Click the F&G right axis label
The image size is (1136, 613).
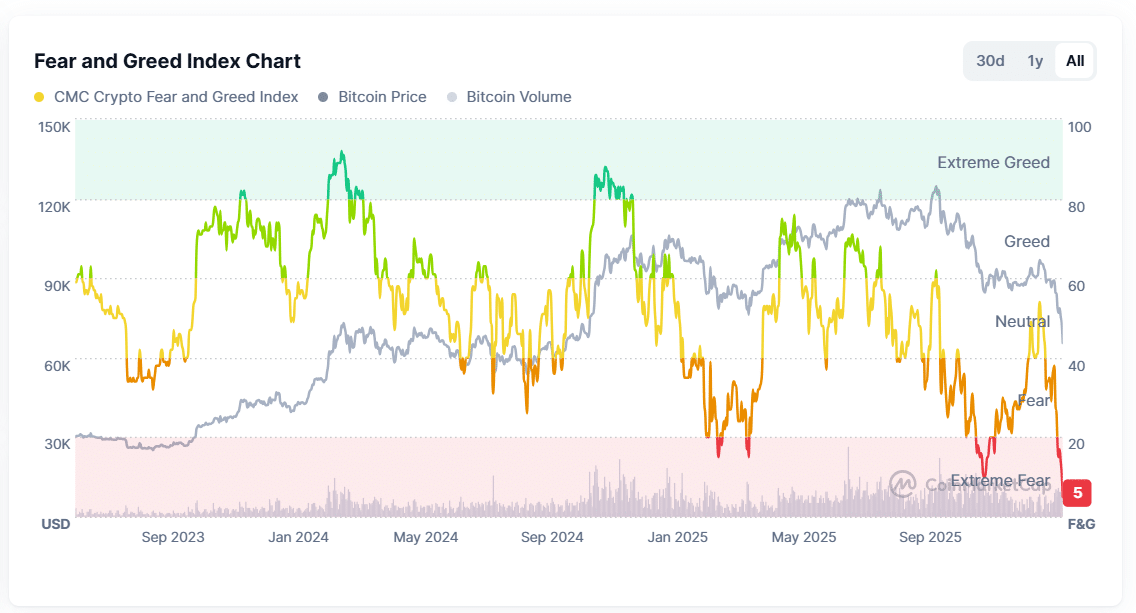coord(1081,524)
